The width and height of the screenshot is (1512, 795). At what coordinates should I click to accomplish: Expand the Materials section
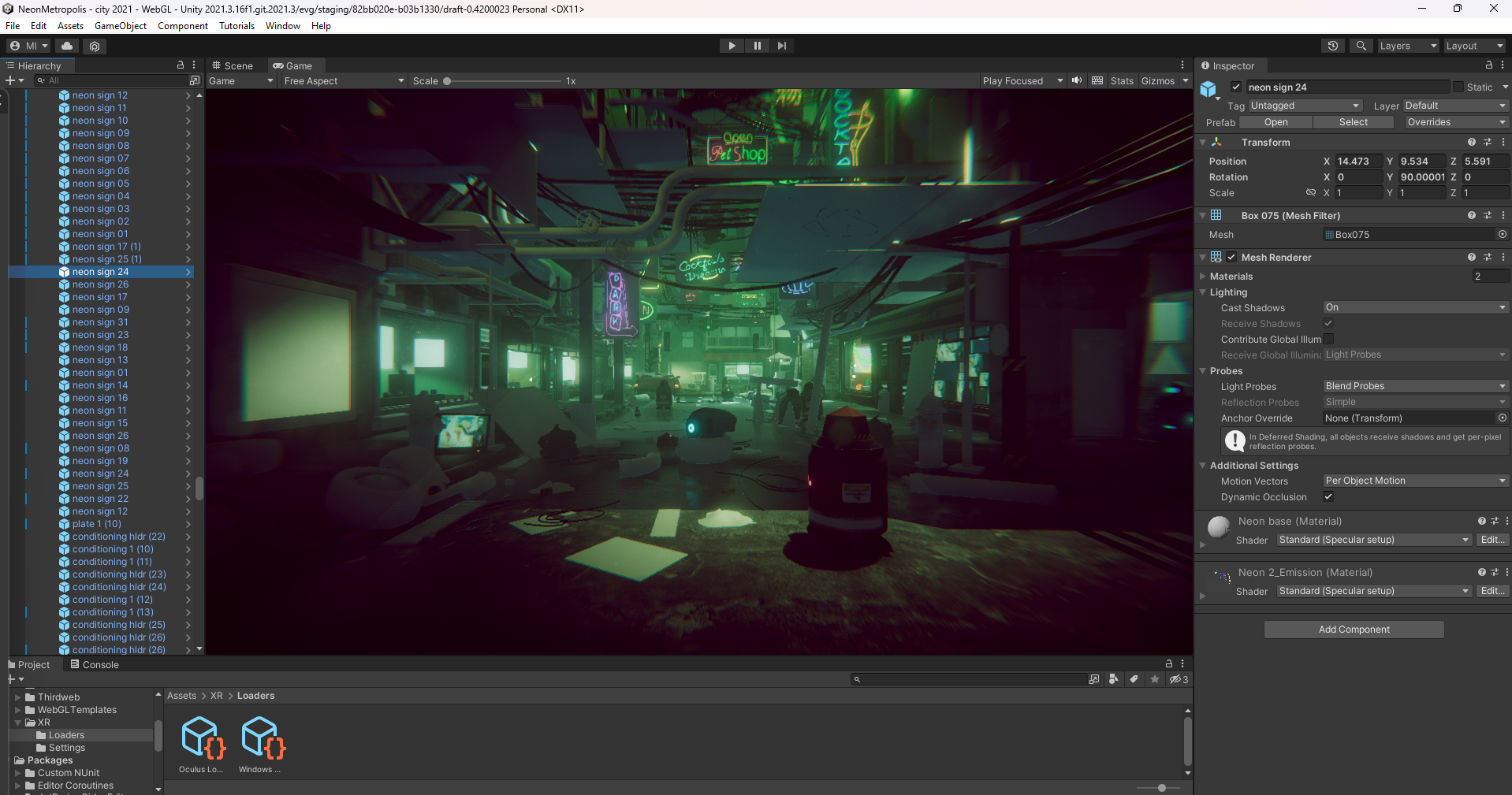pos(1203,277)
